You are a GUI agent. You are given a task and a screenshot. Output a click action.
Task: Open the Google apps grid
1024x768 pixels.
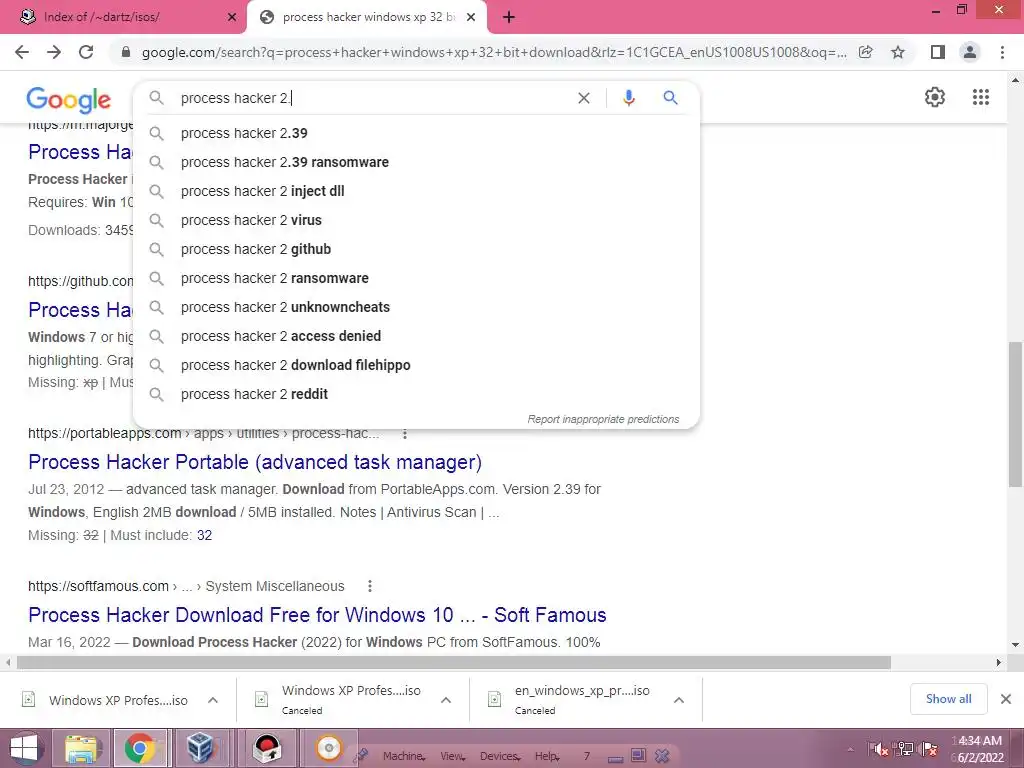(x=981, y=97)
